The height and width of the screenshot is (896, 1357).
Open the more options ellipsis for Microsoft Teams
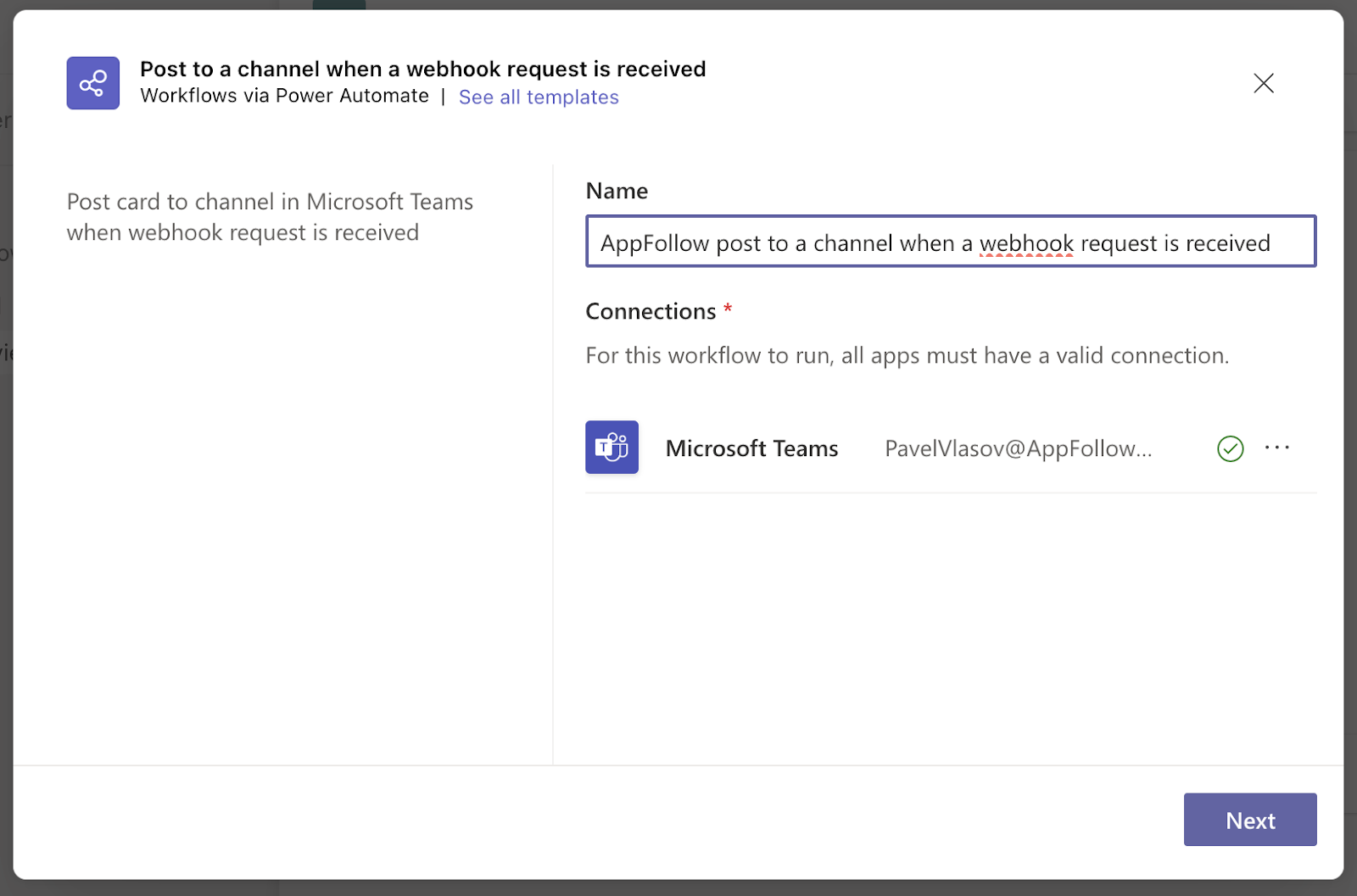(1276, 448)
